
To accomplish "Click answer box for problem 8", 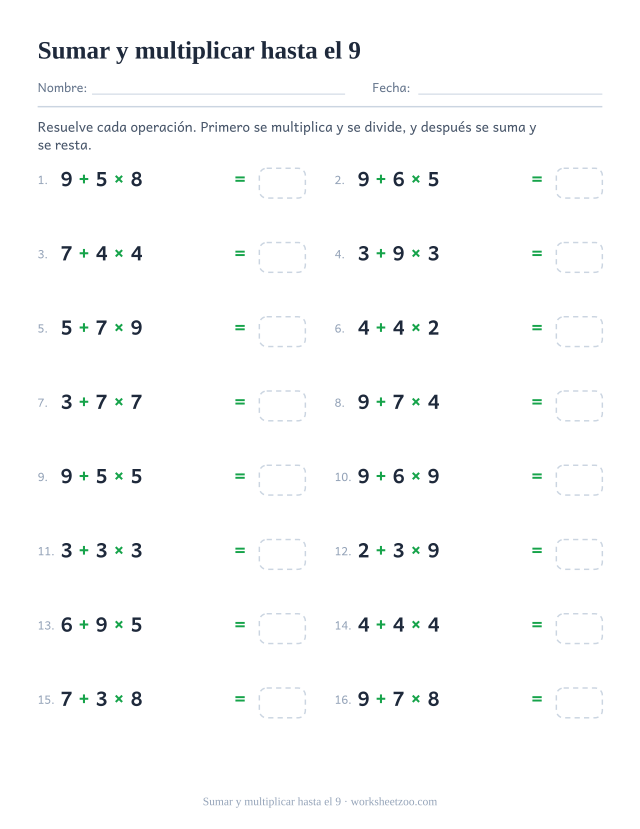I will (579, 406).
